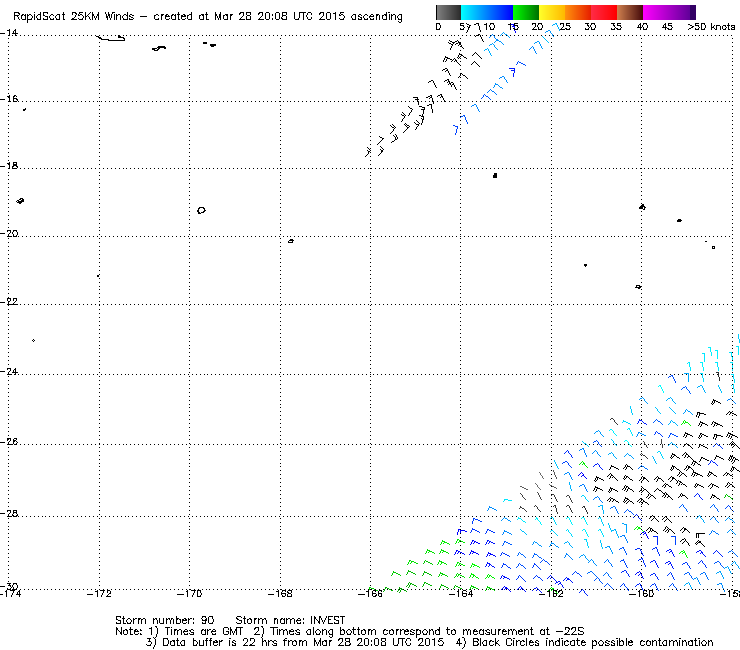This screenshot has width=740, height=650.
Task: Click the "-164" longitude axis label
Action: [461, 594]
